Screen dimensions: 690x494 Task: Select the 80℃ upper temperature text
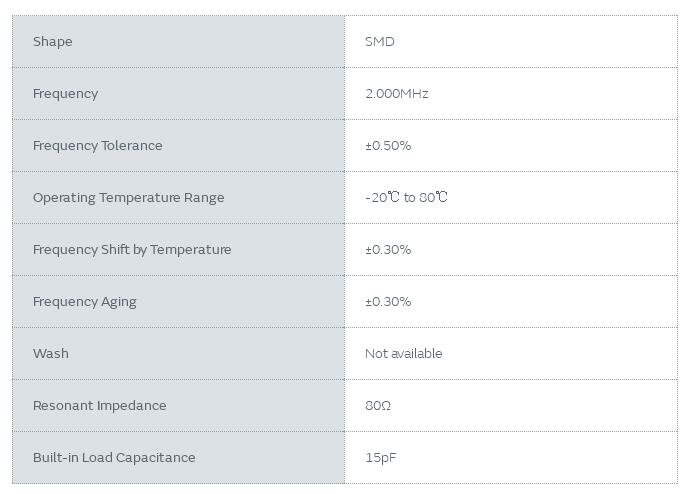[x=434, y=197]
